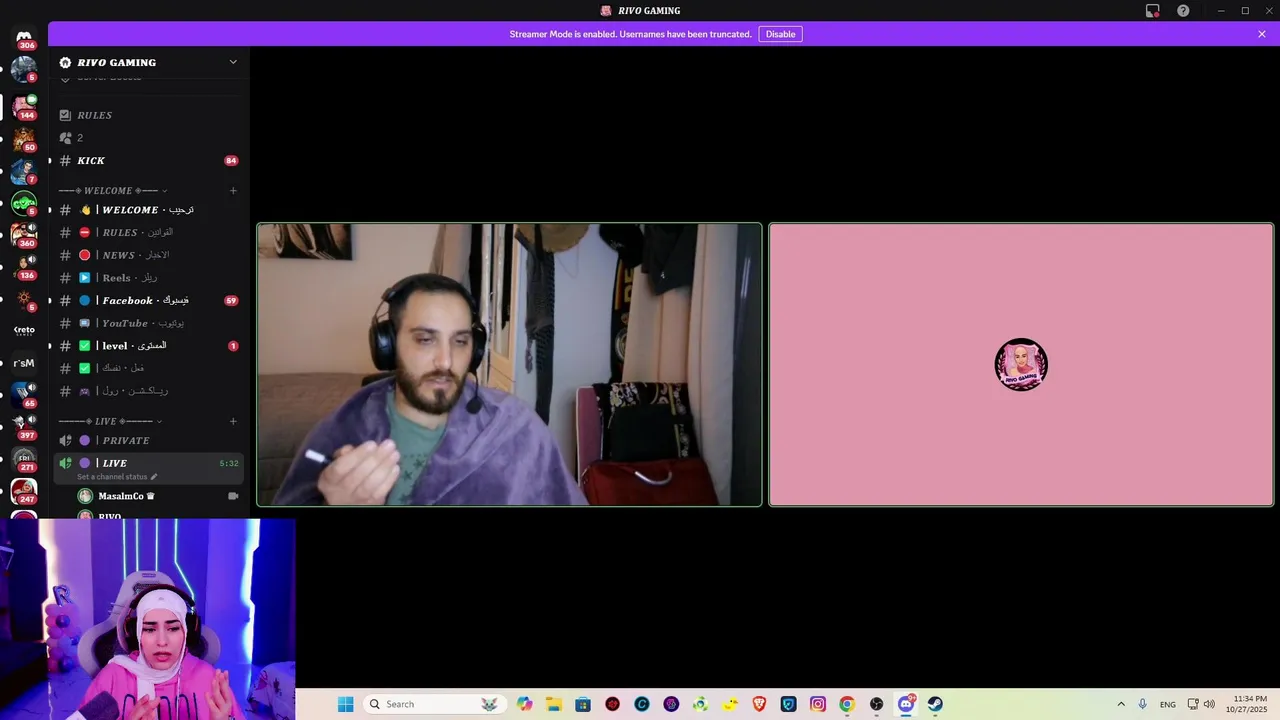Viewport: 1280px width, 720px height.
Task: Open the RULES القوانين channel
Action: [x=150, y=232]
